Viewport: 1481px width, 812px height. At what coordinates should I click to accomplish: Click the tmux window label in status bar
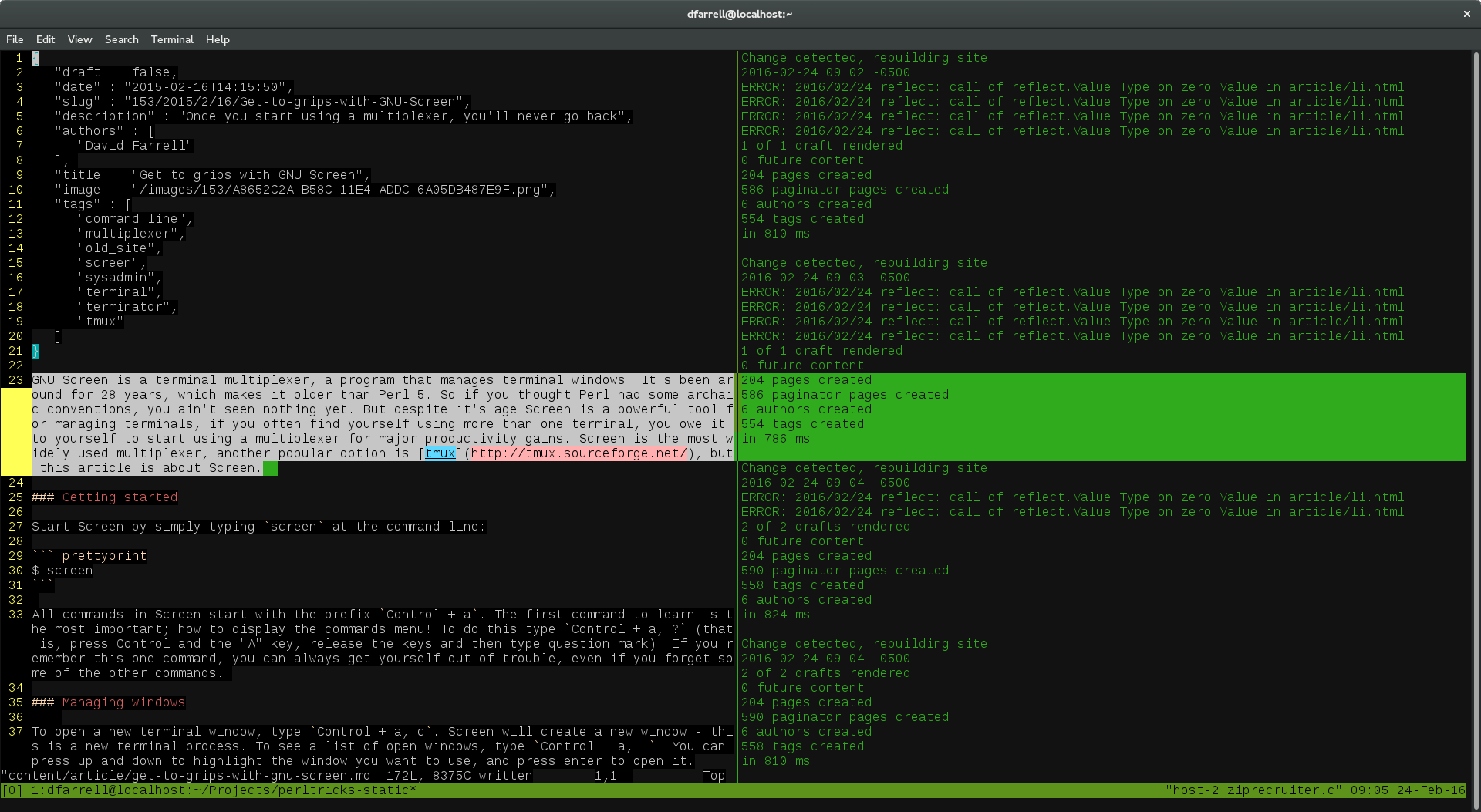[224, 790]
